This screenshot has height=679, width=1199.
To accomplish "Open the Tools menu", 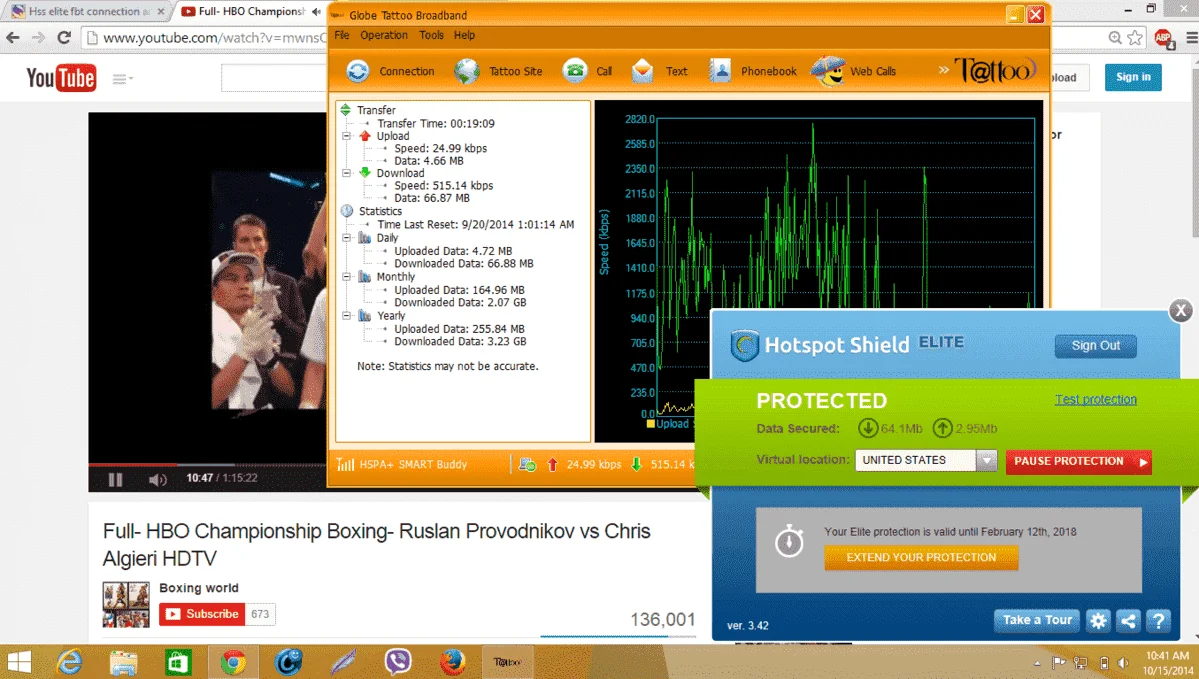I will pyautogui.click(x=431, y=35).
